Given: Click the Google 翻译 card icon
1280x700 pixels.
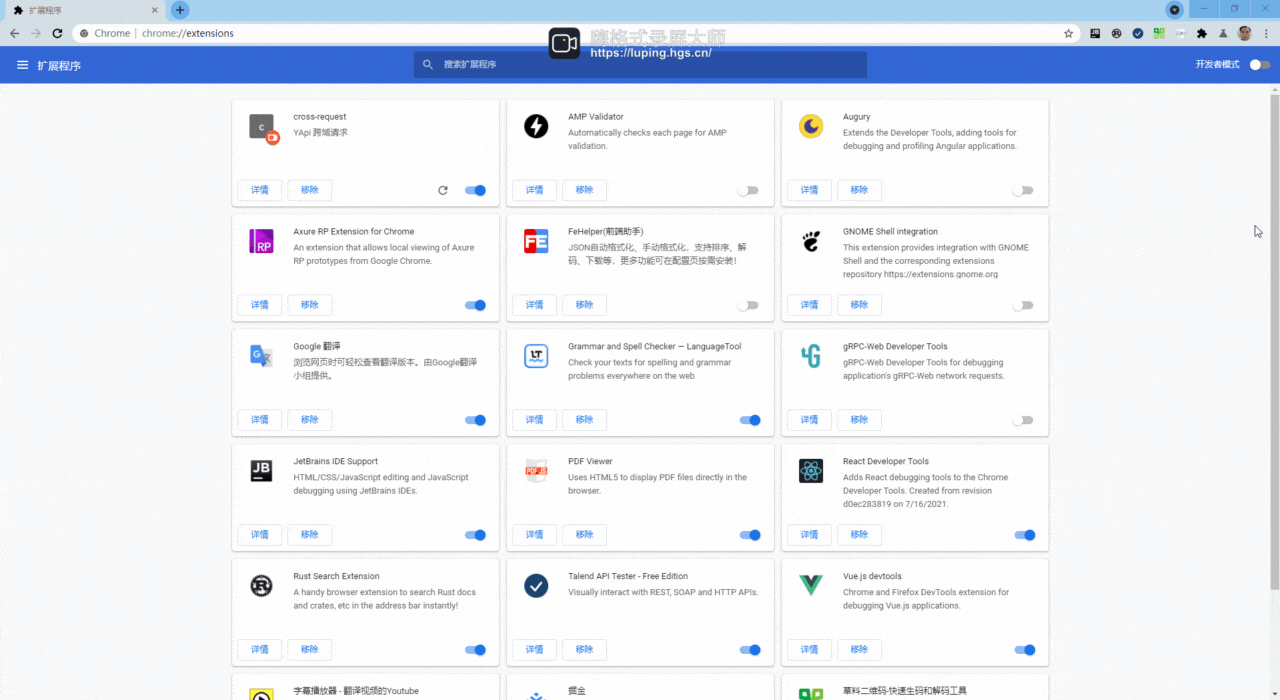Looking at the screenshot, I should click(261, 356).
